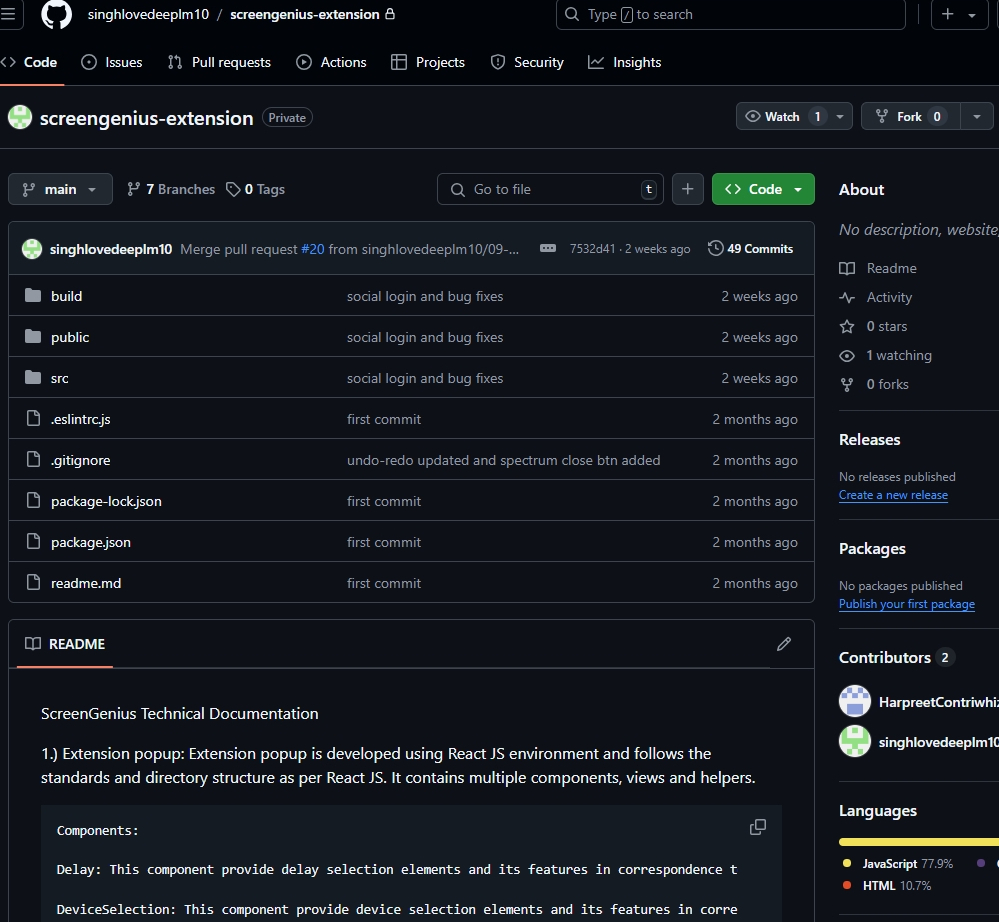This screenshot has height=922, width=999.
Task: View the 7 Branches list
Action: click(x=171, y=189)
